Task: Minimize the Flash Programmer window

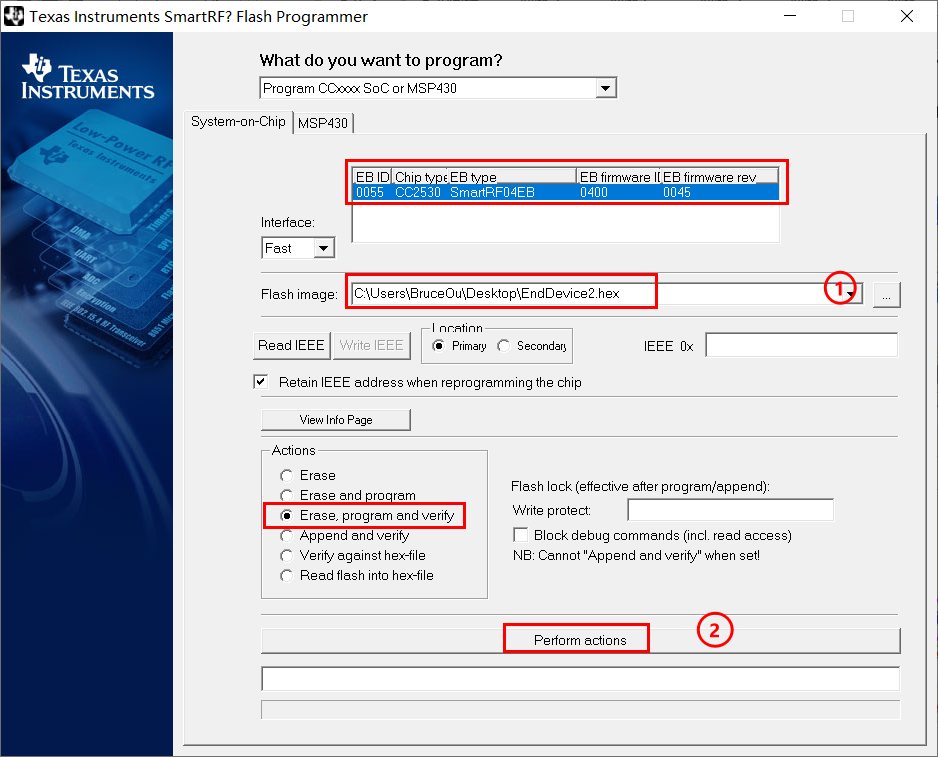Action: [x=790, y=16]
